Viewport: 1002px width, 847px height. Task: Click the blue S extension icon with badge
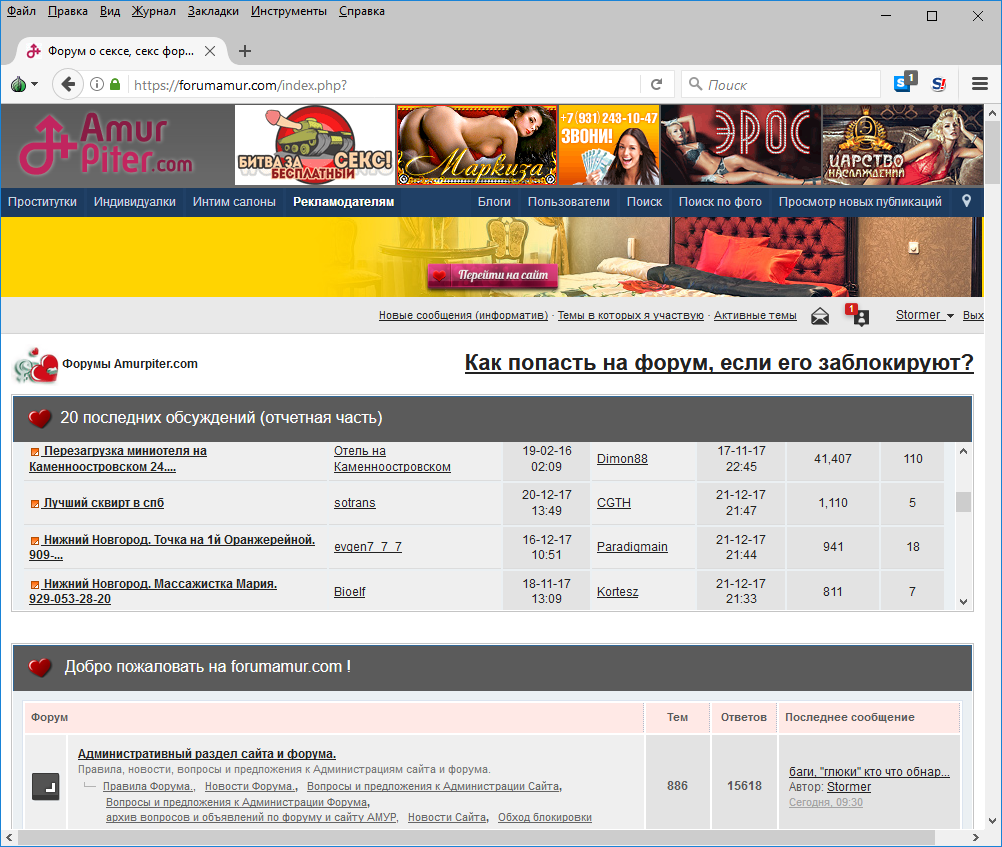click(903, 85)
